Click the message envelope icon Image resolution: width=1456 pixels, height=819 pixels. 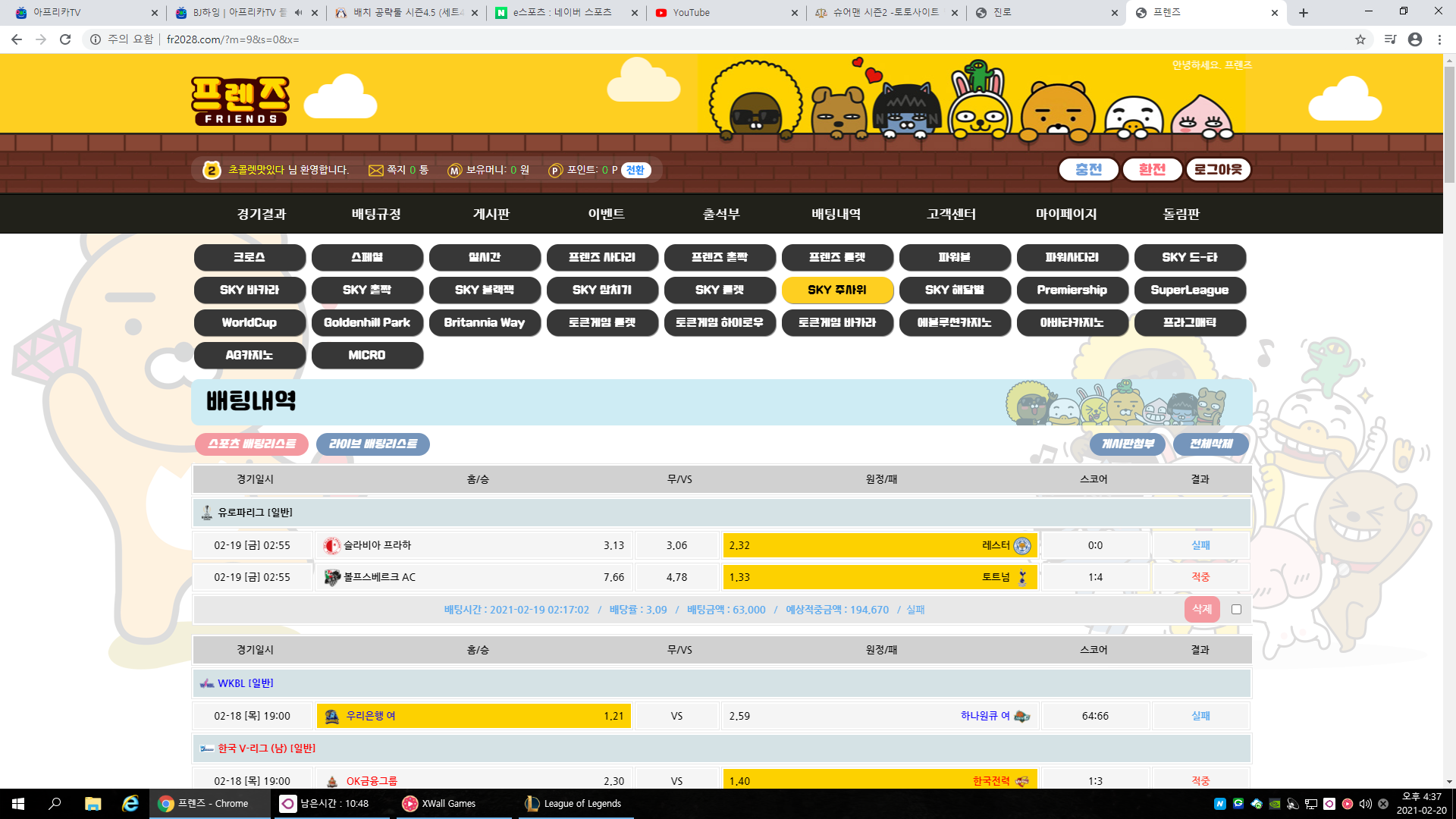point(375,171)
